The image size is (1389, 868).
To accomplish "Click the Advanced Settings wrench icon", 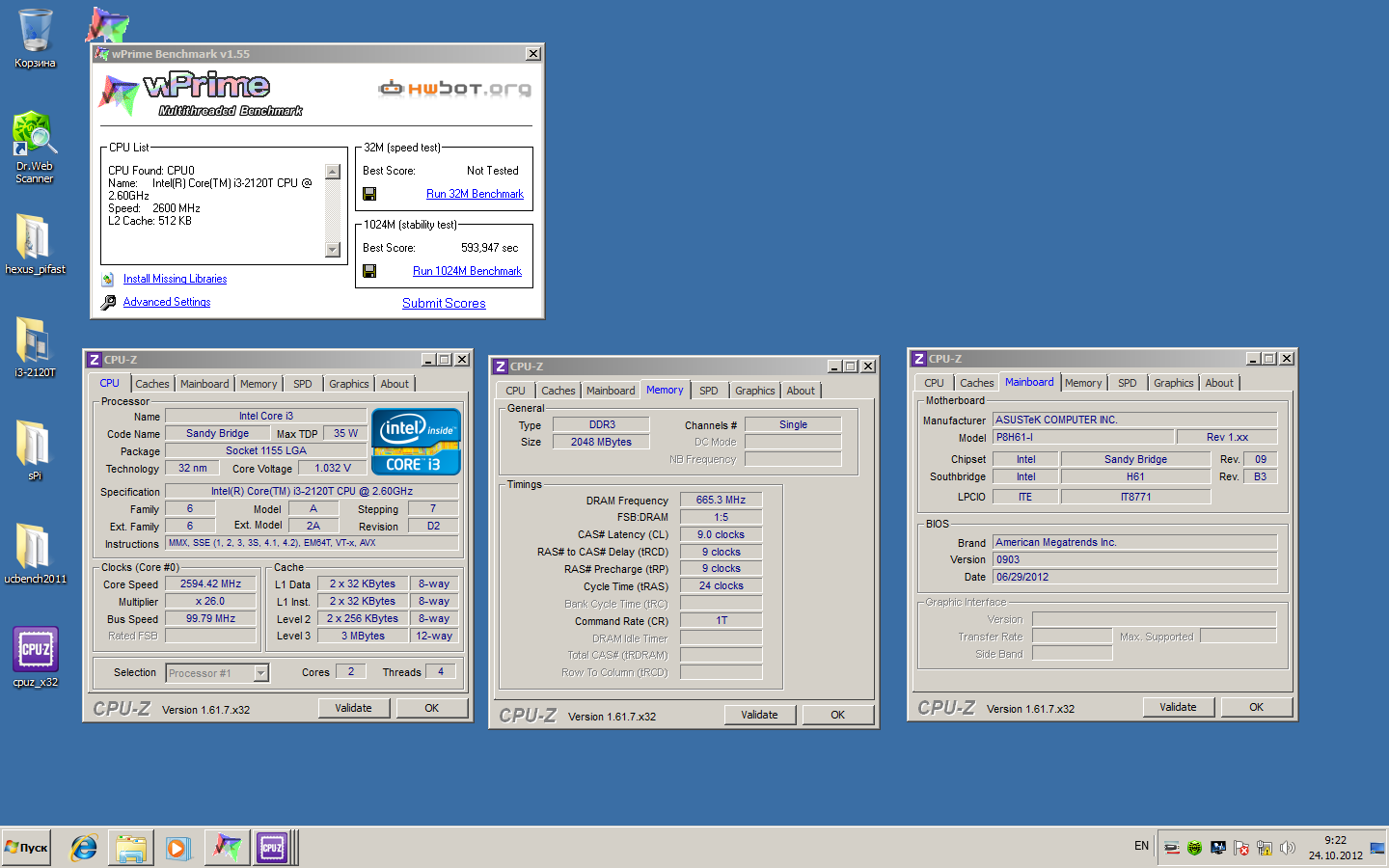I will 108,302.
